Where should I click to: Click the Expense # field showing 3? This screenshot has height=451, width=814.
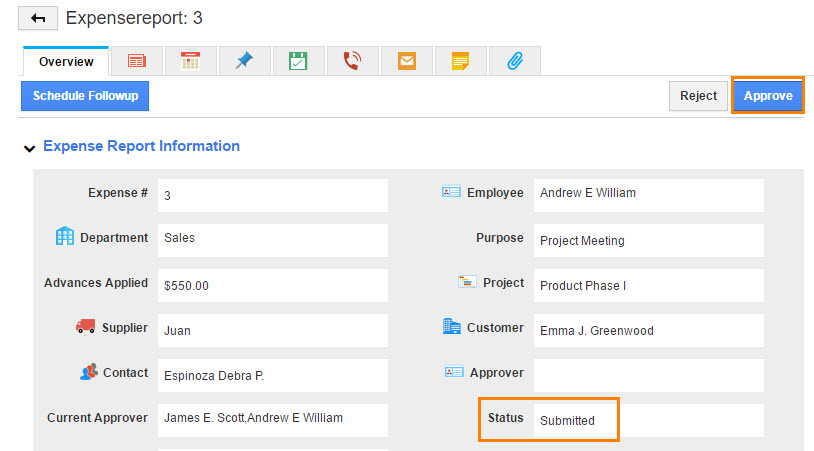[272, 195]
